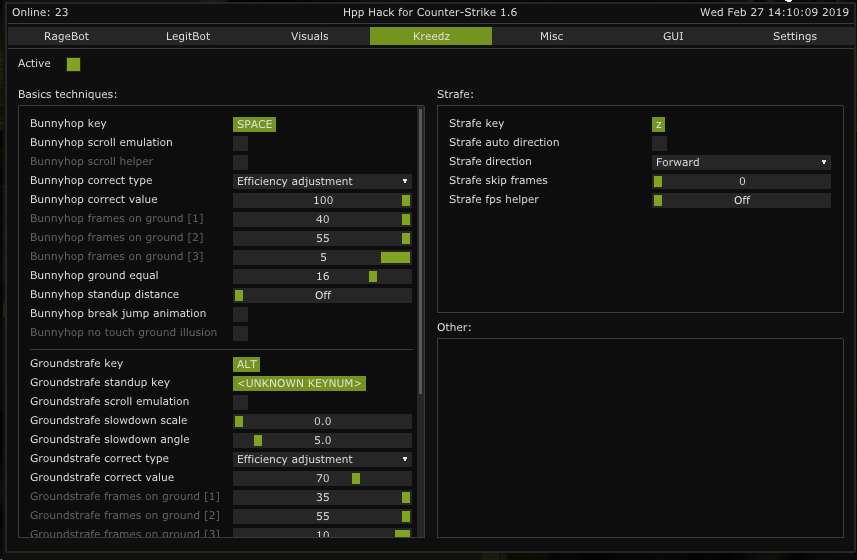Go to the Visuals tab
The height and width of the screenshot is (560, 857).
click(309, 36)
